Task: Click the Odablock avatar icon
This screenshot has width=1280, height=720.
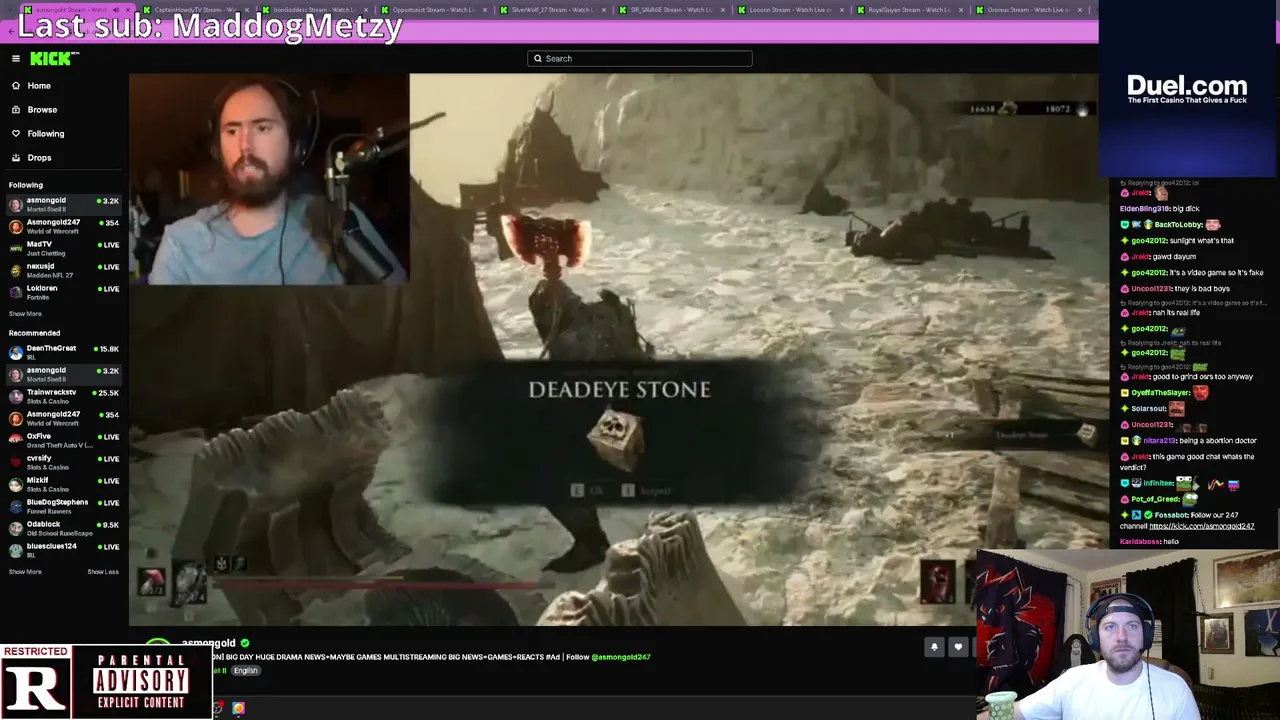Action: point(15,529)
